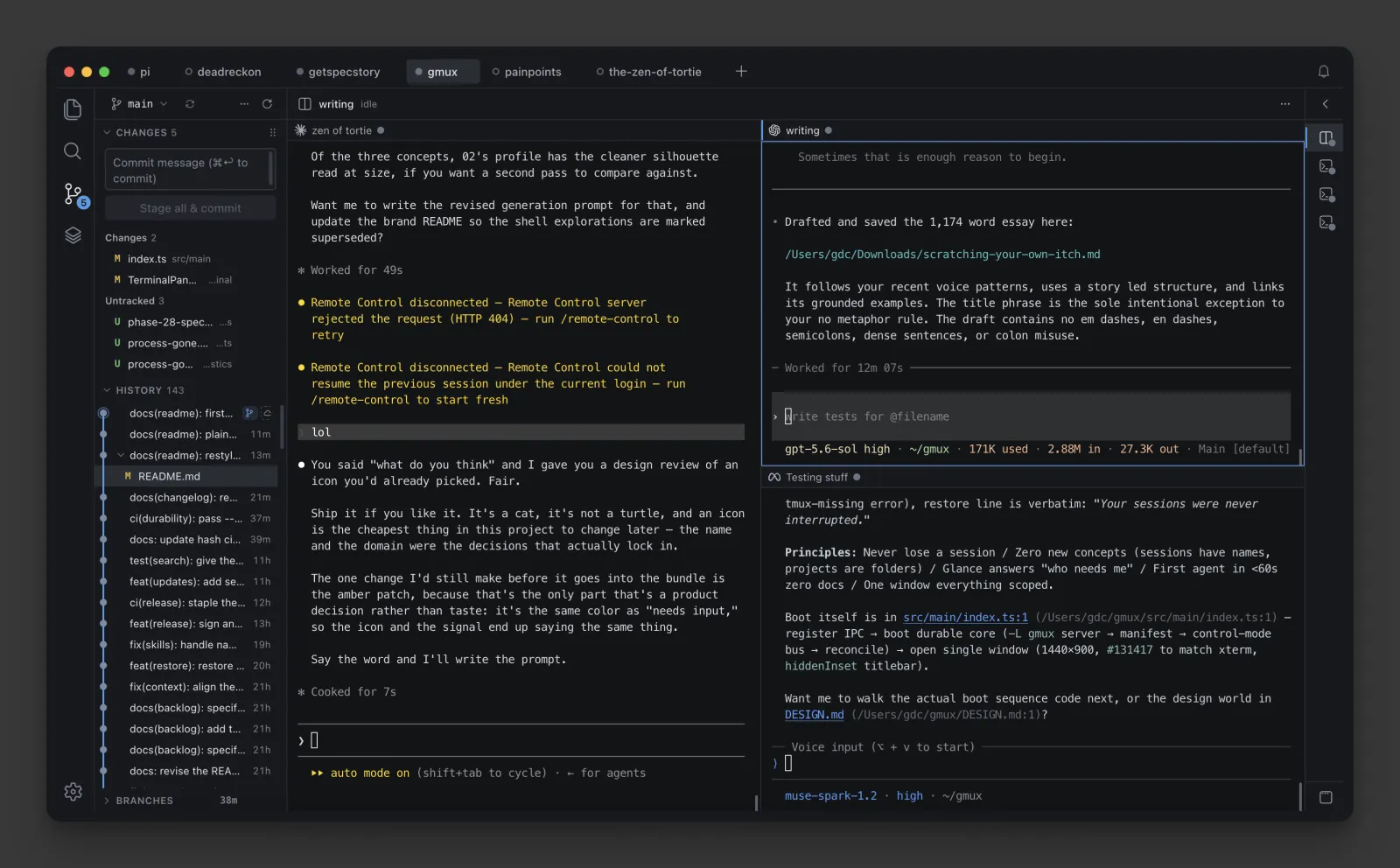Add a new project tab with plus
The width and height of the screenshot is (1400, 868).
[x=741, y=71]
